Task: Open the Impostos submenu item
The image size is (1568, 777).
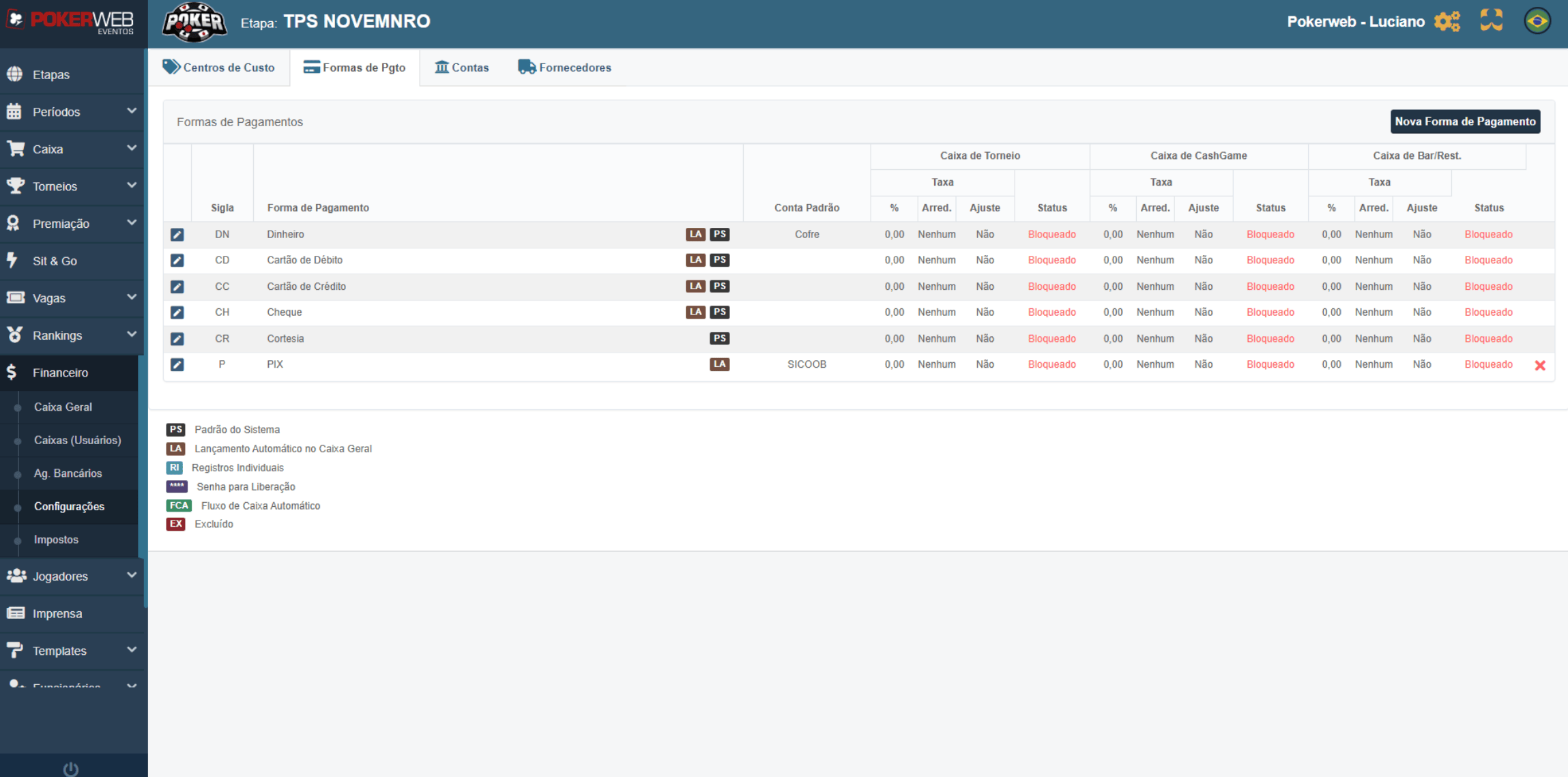Action: 56,540
